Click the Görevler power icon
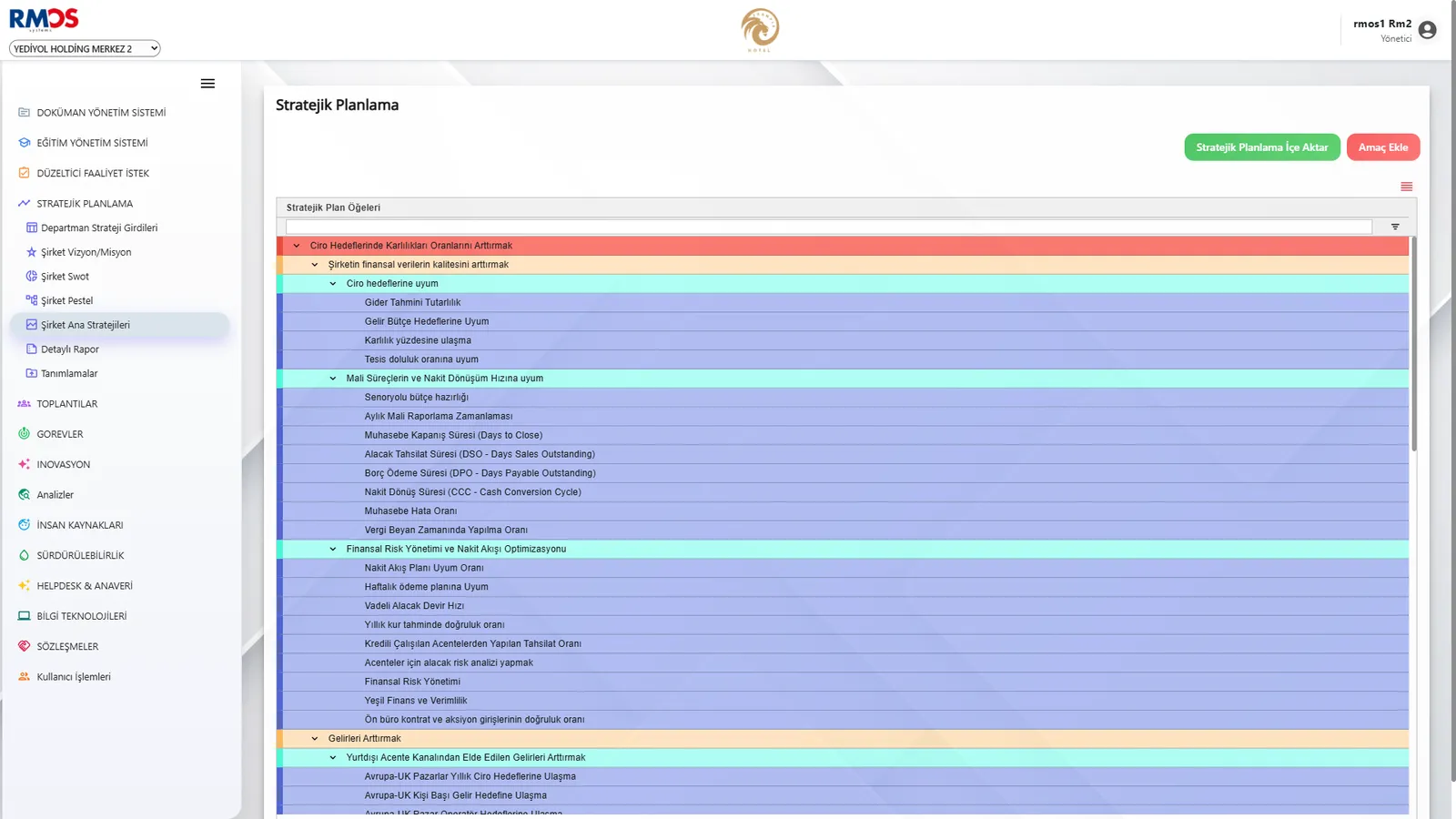This screenshot has height=819, width=1456. click(x=25, y=434)
